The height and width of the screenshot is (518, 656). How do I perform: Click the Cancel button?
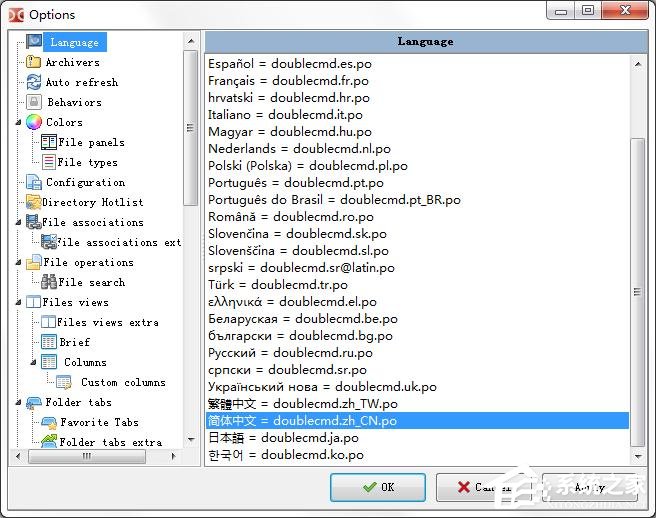(484, 487)
